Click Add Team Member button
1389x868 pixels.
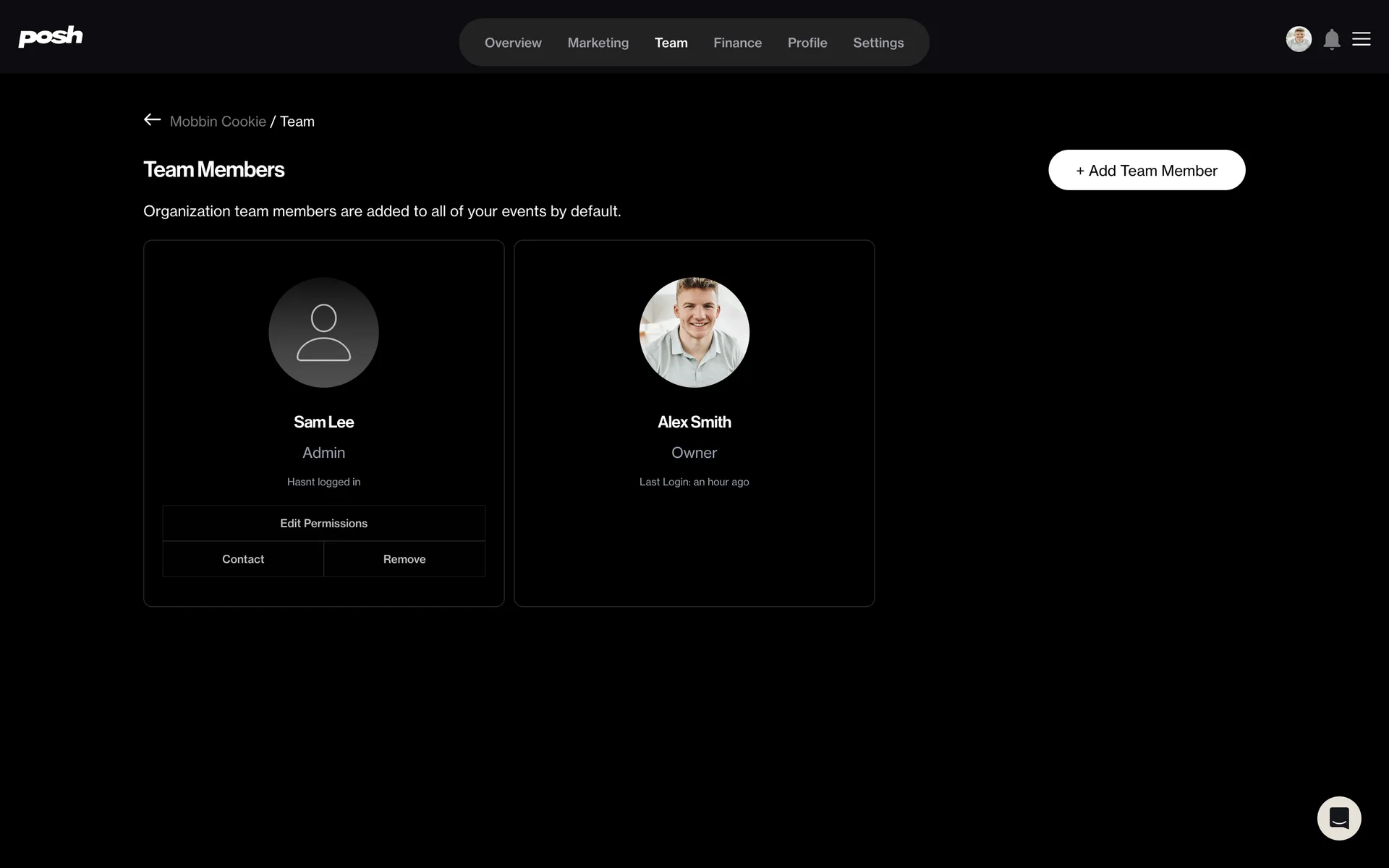tap(1146, 171)
